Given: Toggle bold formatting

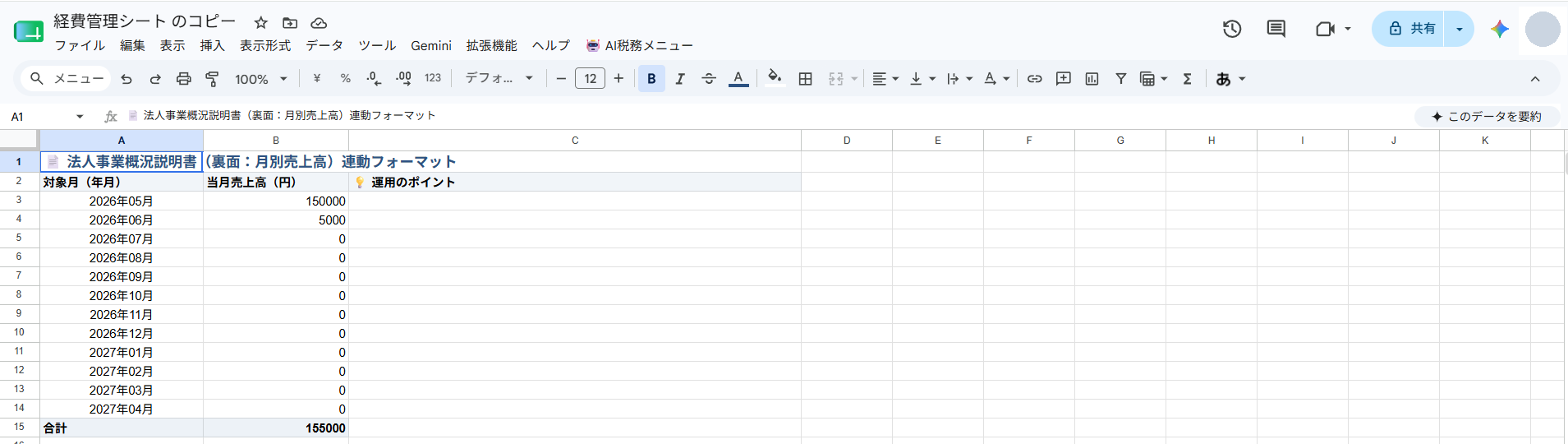Looking at the screenshot, I should coord(651,79).
